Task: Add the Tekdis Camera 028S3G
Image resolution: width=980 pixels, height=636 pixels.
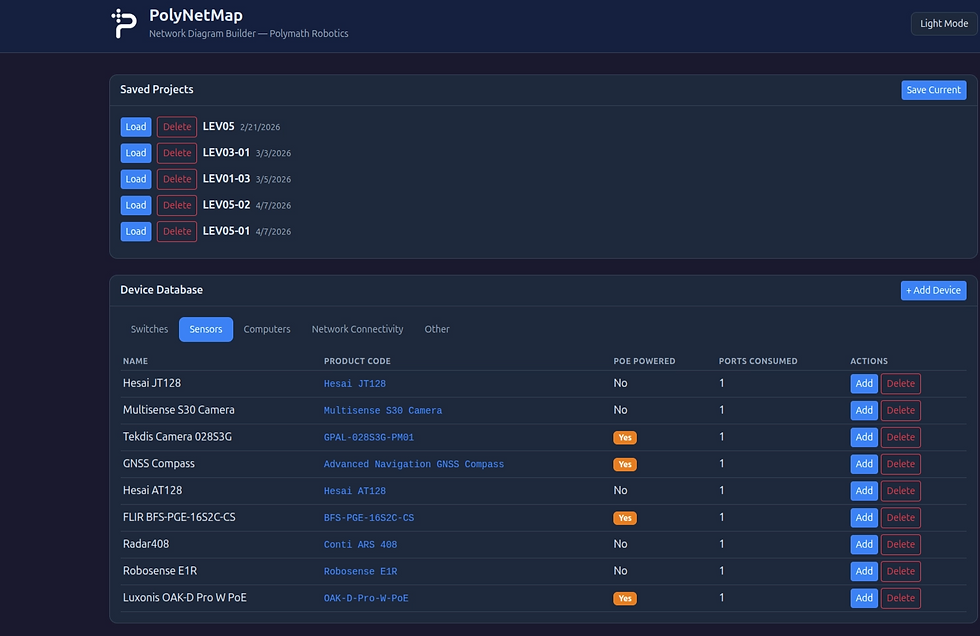Action: pyautogui.click(x=864, y=437)
